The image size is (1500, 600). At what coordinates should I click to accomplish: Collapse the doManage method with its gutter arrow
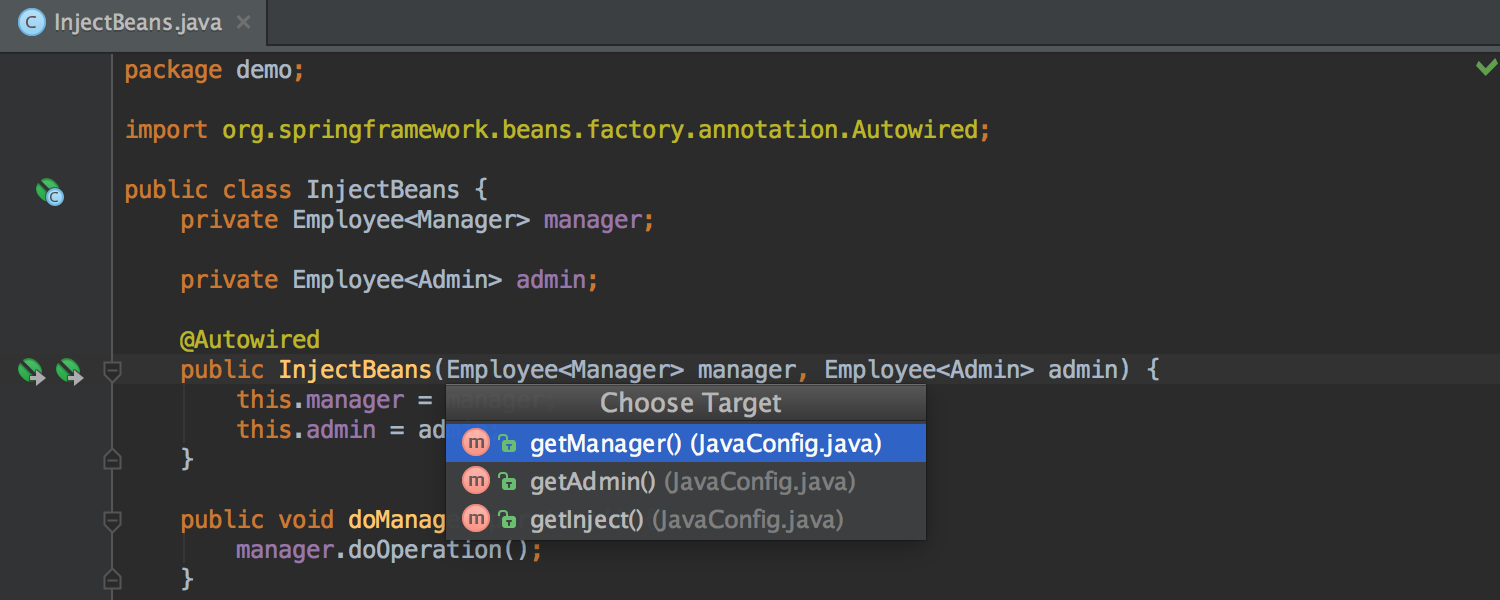112,519
